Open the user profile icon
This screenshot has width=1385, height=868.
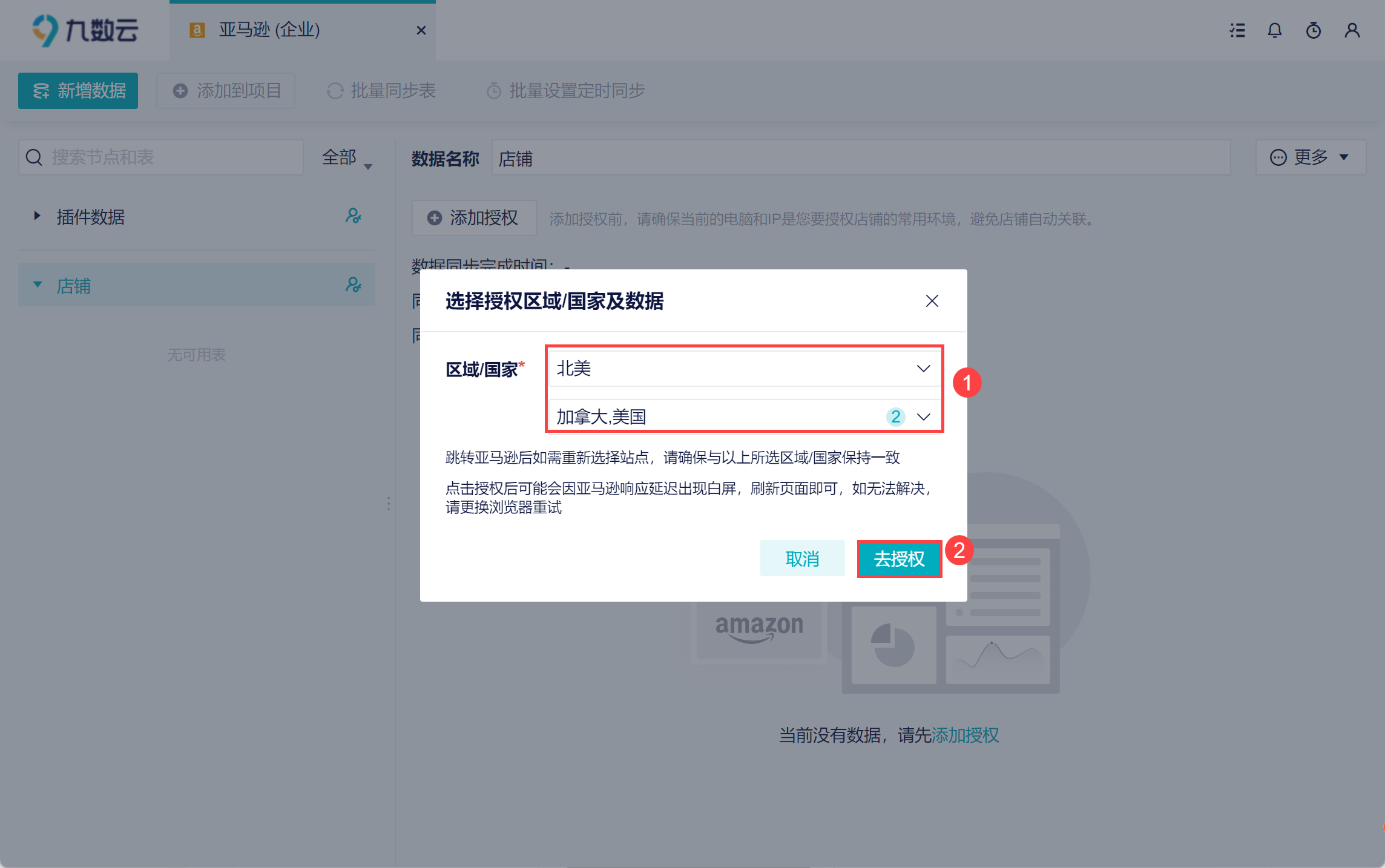pyautogui.click(x=1352, y=30)
